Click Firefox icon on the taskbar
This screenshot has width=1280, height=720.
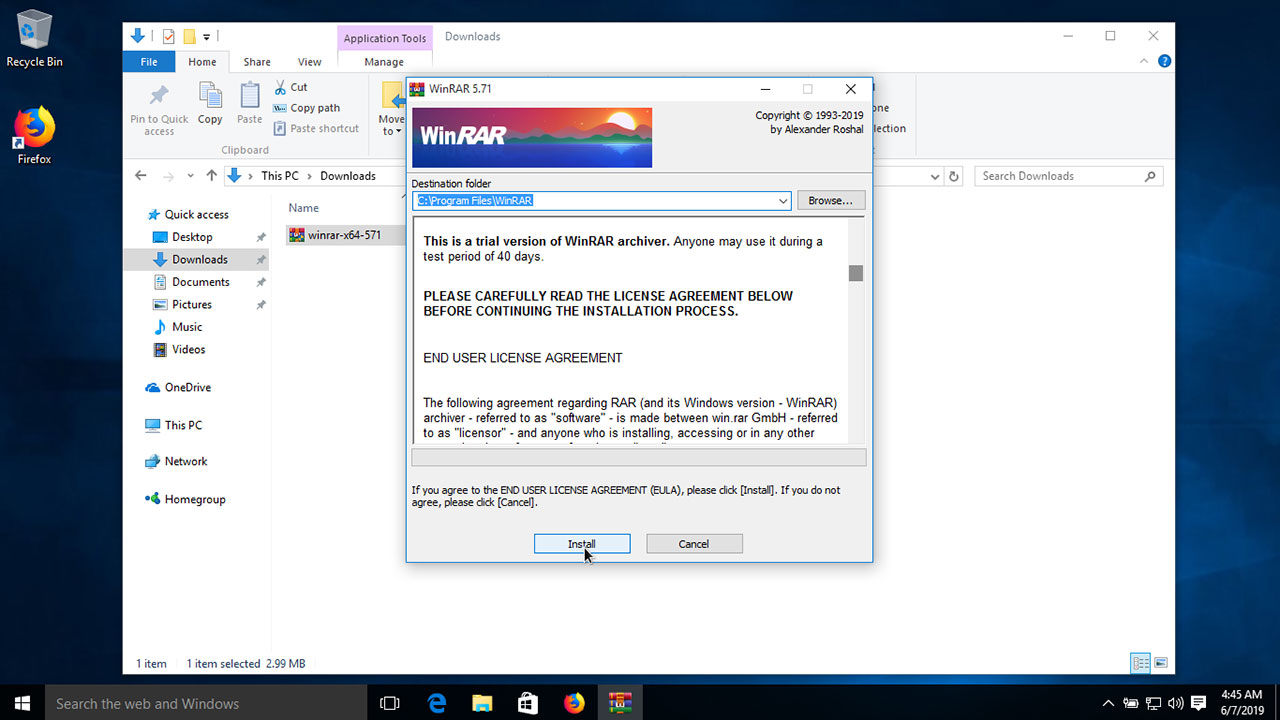click(574, 703)
